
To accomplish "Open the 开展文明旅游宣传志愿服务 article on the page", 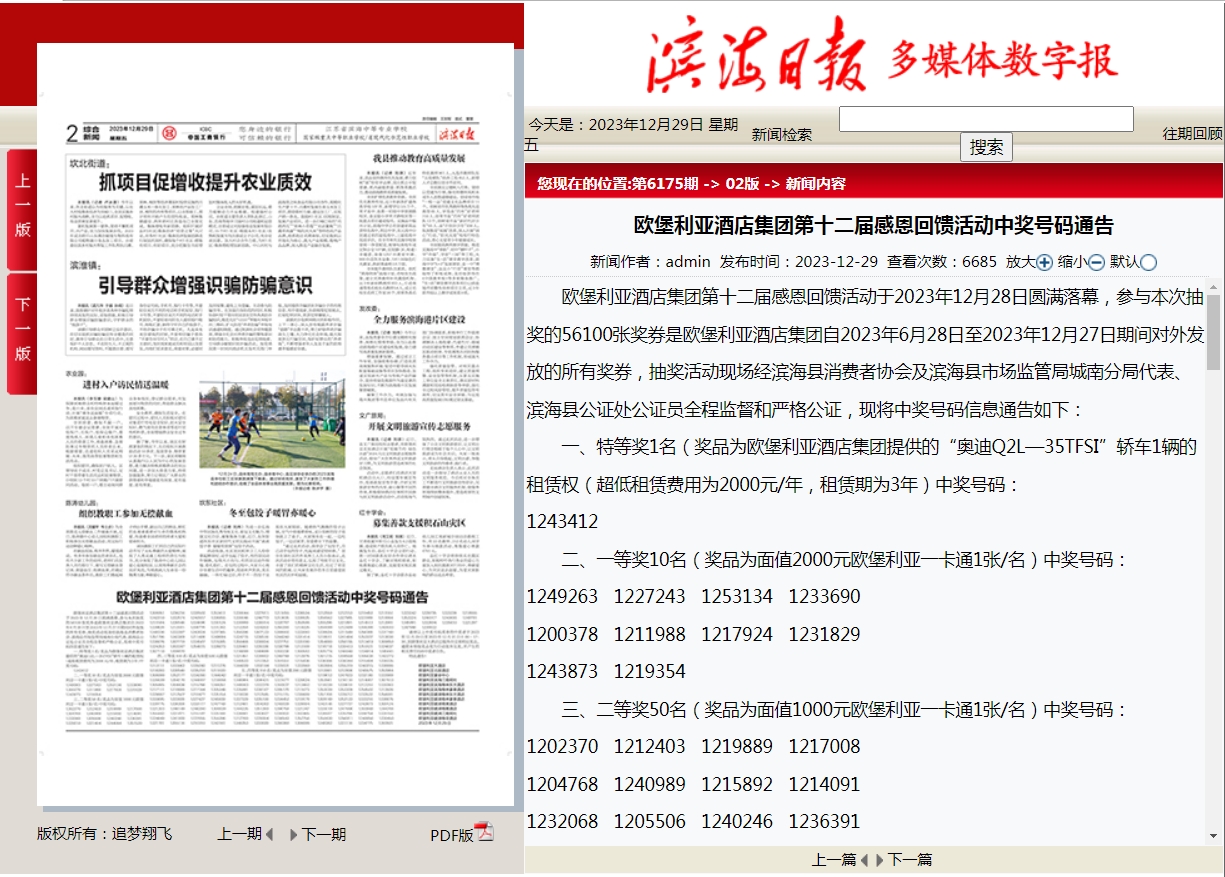I will click(x=421, y=426).
